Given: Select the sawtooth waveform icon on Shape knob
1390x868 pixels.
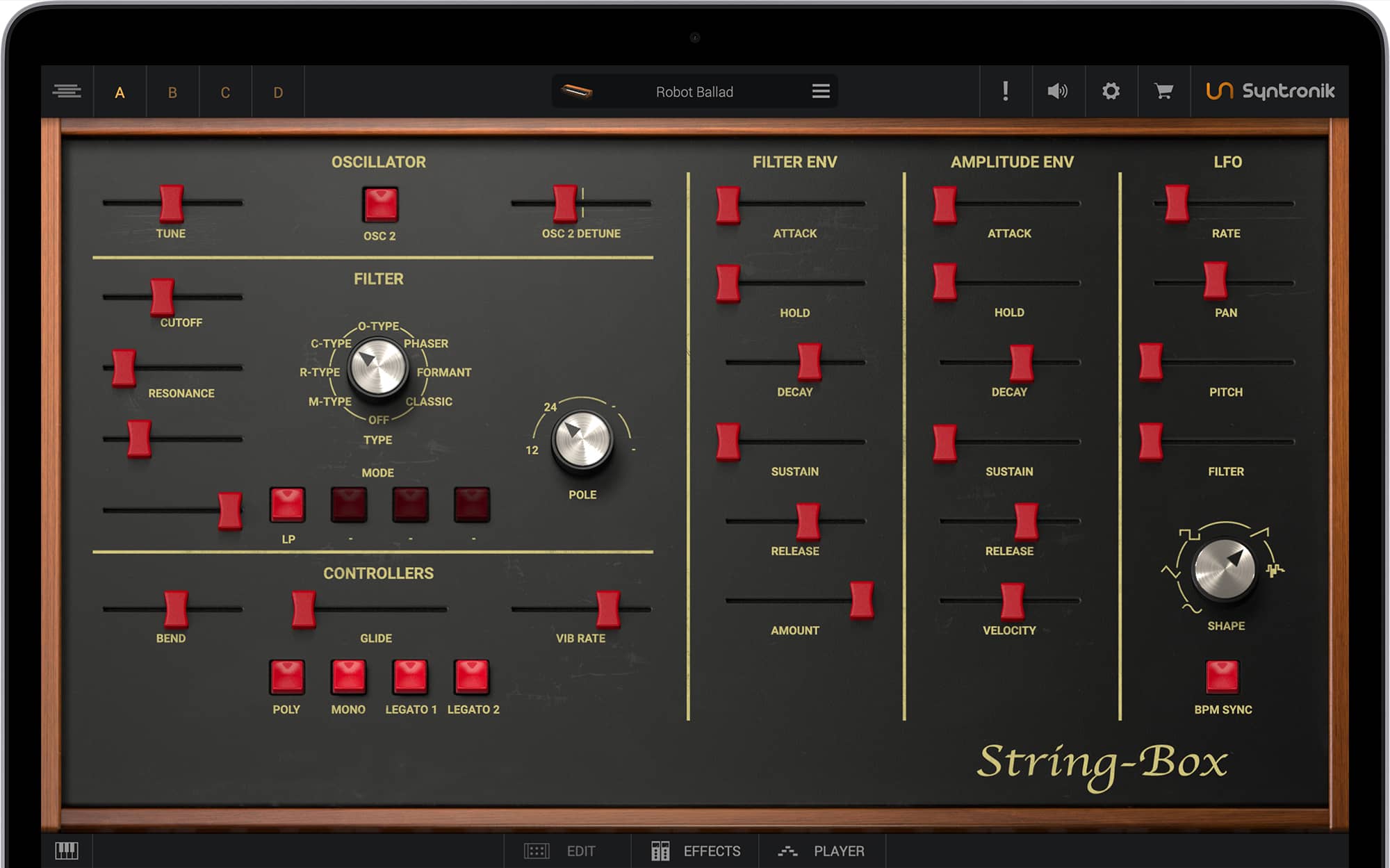Looking at the screenshot, I should (x=1260, y=533).
